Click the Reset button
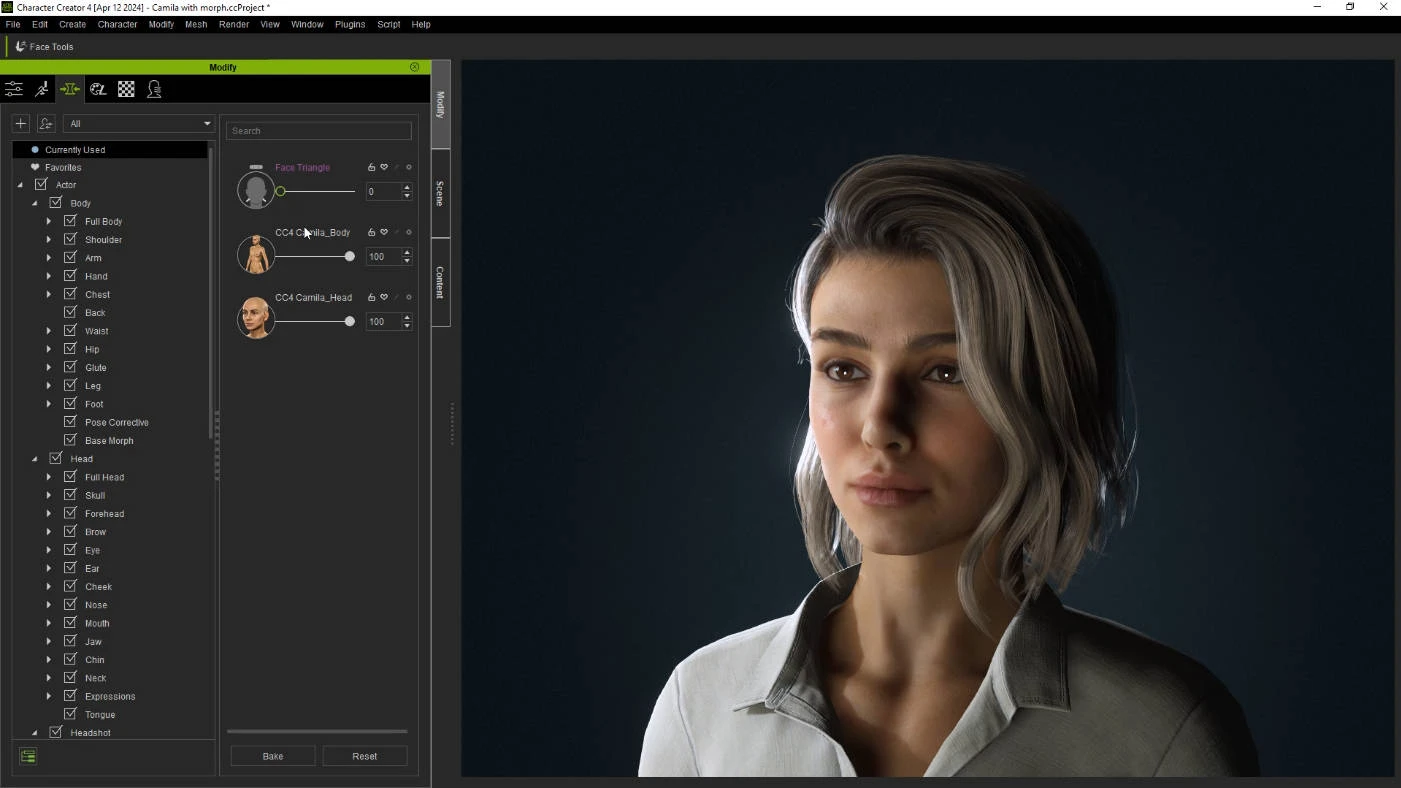1401x788 pixels. coord(364,756)
